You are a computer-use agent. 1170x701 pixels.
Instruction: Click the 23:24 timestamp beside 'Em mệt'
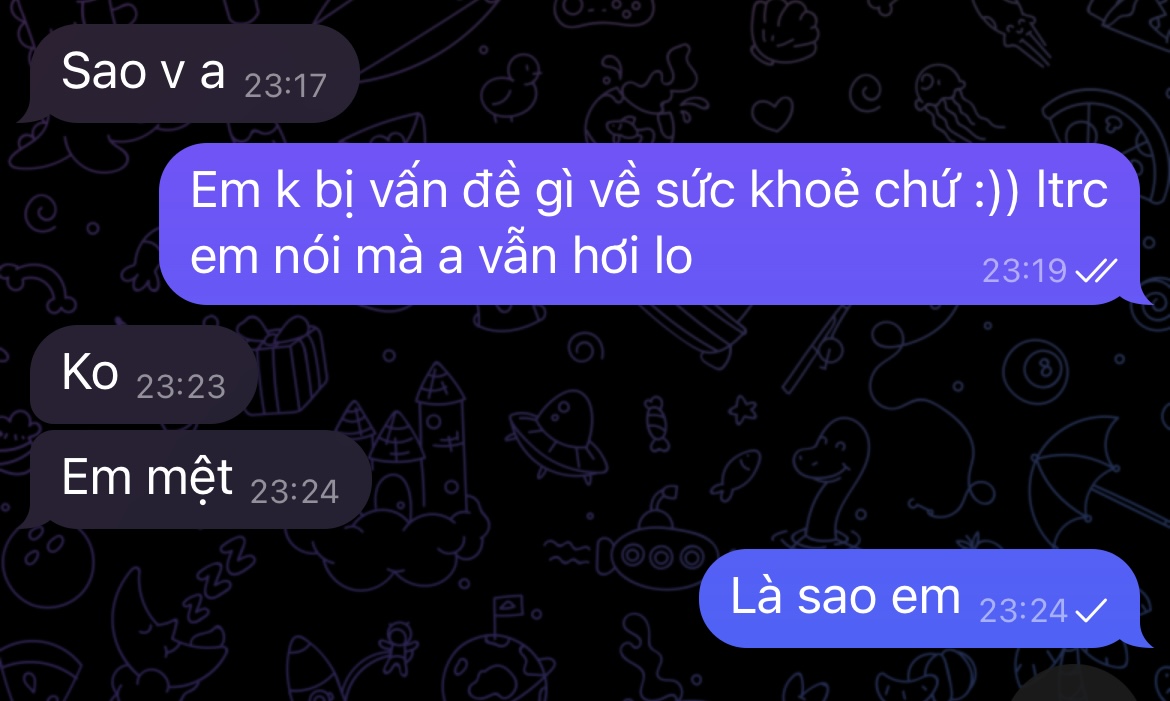[x=295, y=491]
